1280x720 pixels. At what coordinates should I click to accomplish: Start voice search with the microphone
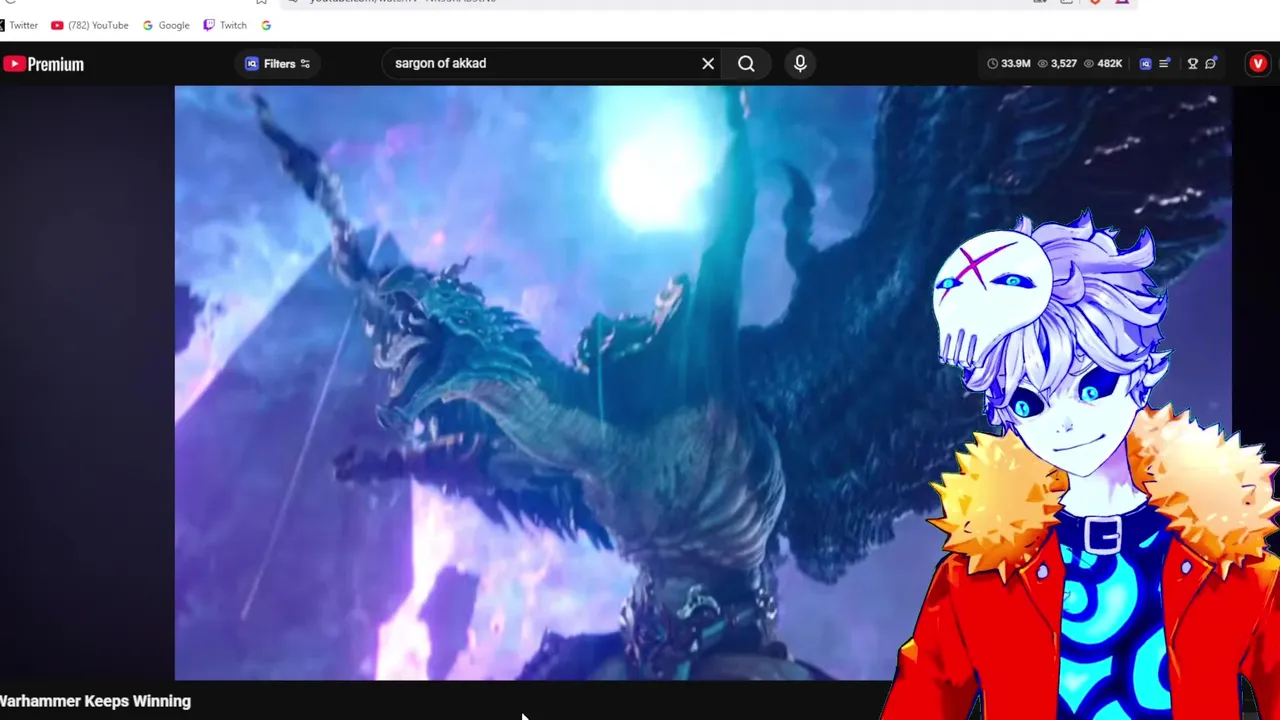point(800,64)
